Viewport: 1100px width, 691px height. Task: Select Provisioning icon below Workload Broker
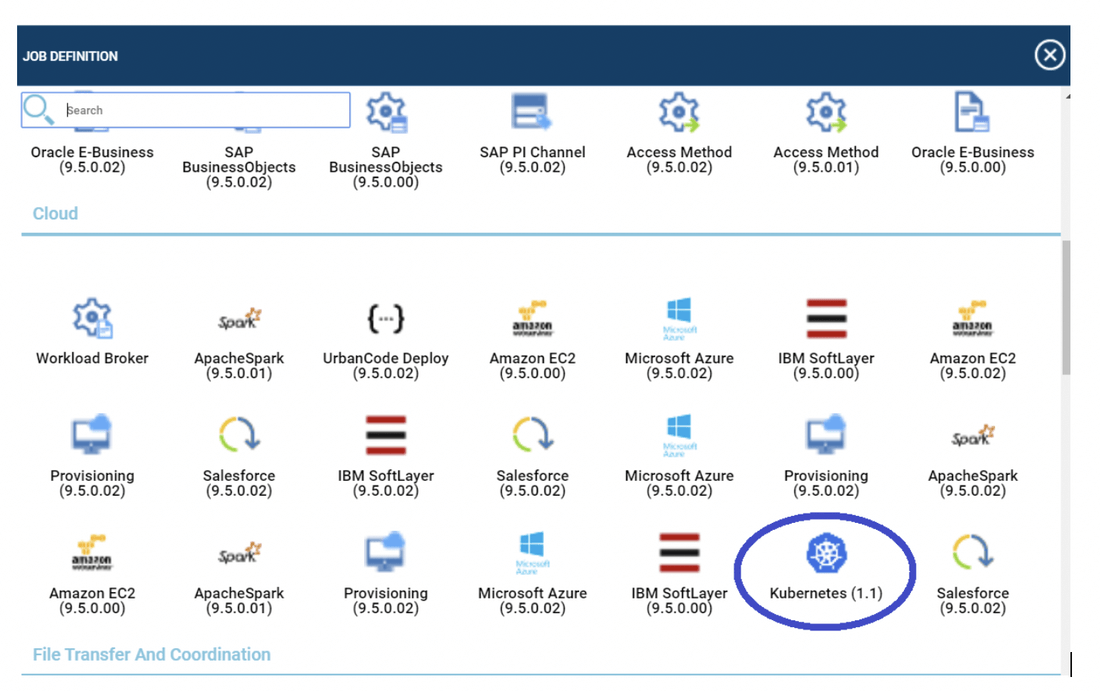[x=92, y=437]
